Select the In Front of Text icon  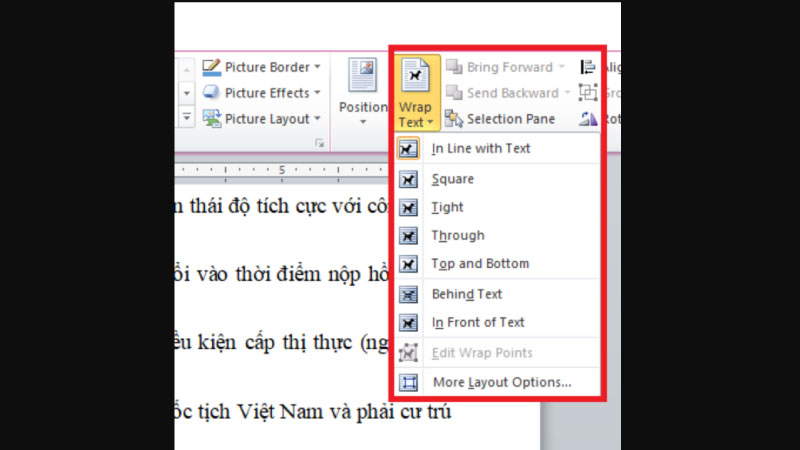tap(409, 322)
